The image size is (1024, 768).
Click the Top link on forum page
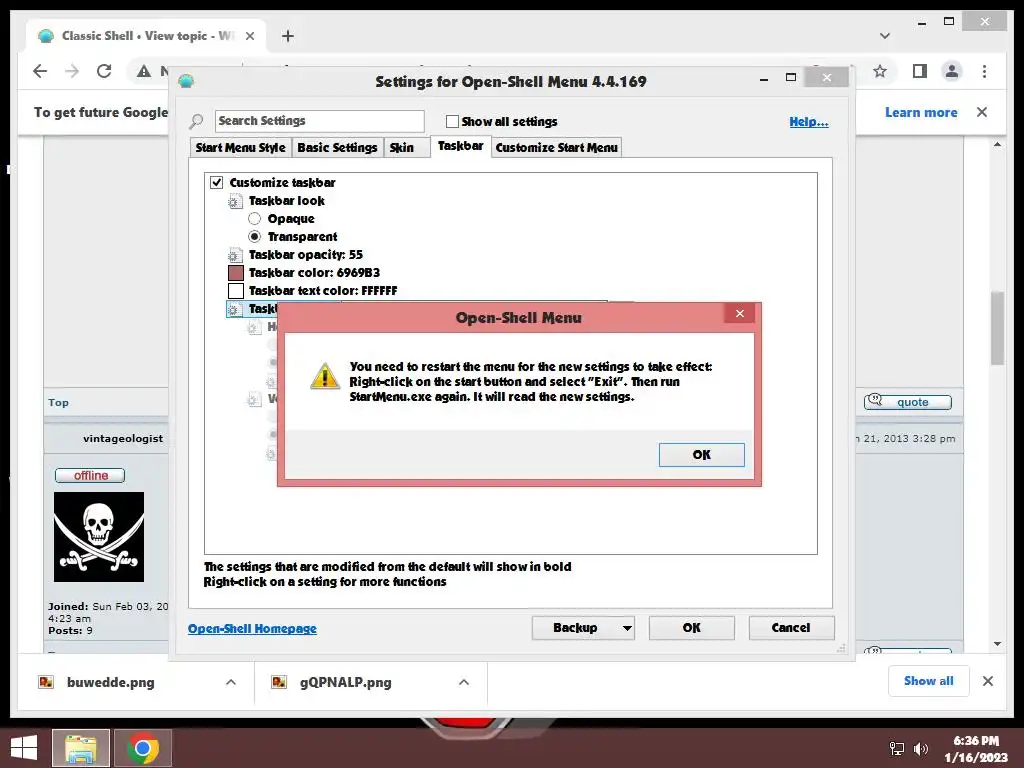tap(58, 402)
